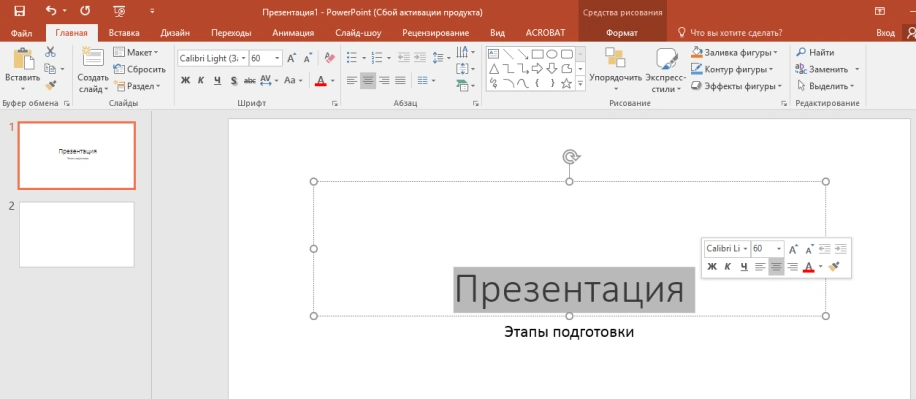Open ribbon font name dropdown
Image resolution: width=916 pixels, height=399 pixels.
pos(244,58)
